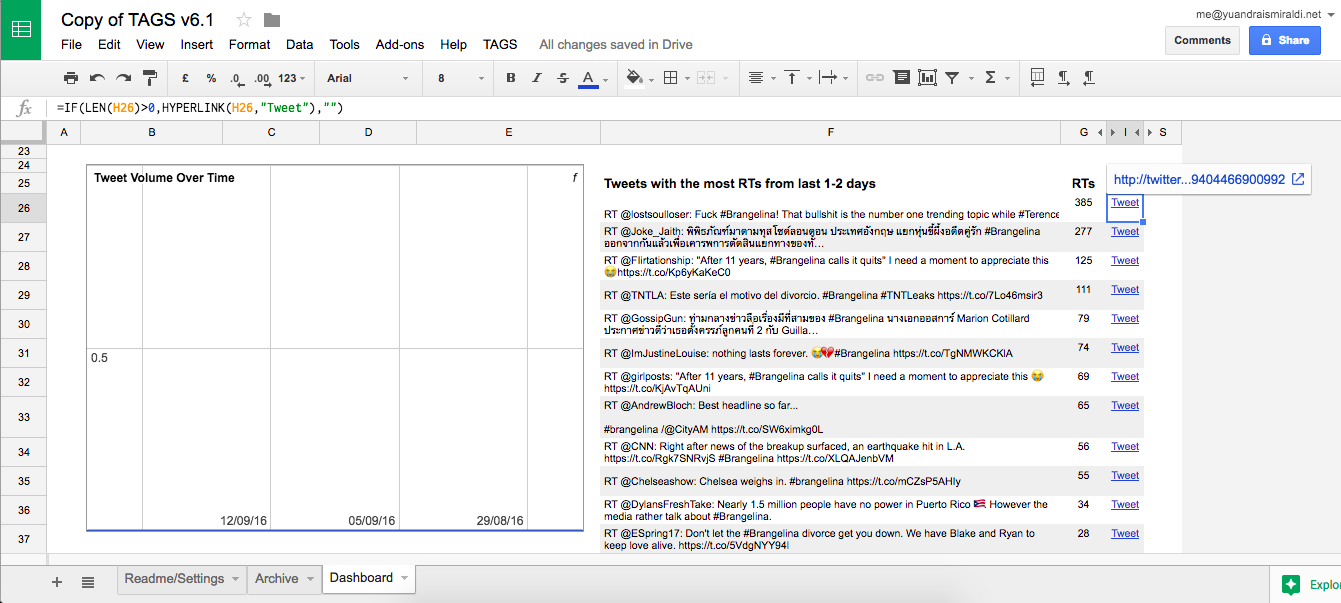Open the 123 more formats dropdown

click(x=292, y=78)
